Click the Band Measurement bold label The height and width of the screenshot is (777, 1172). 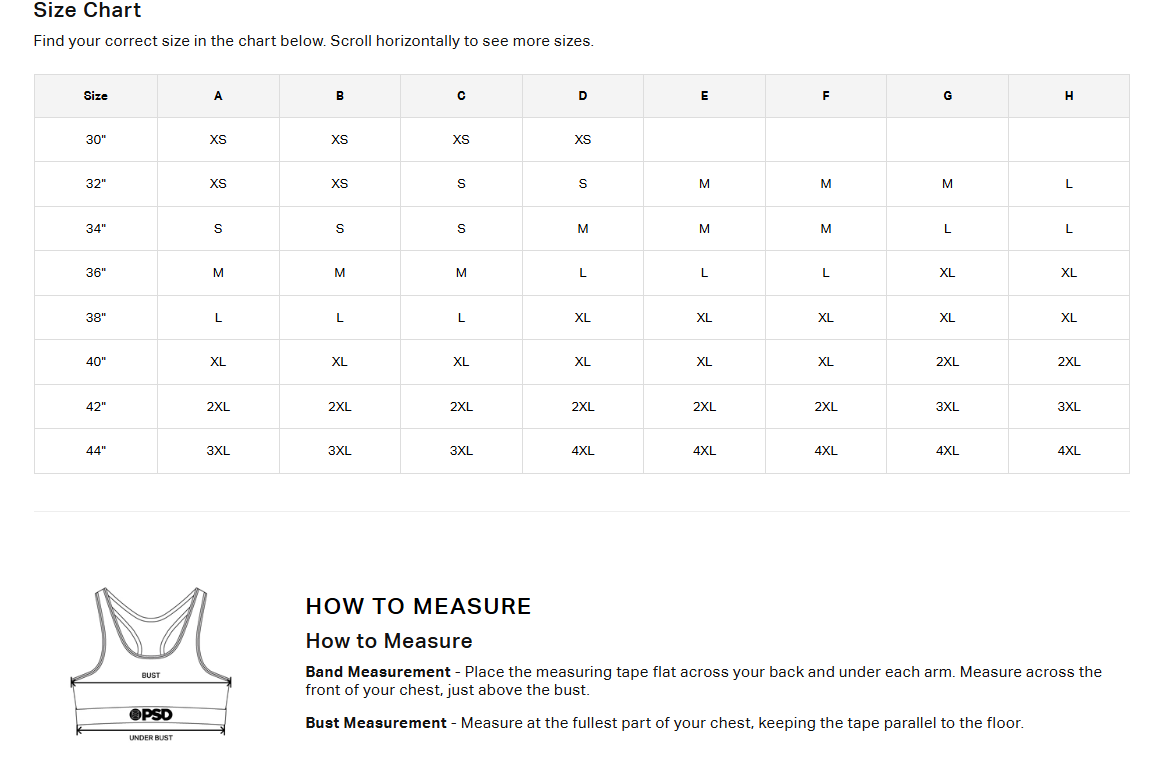[378, 672]
